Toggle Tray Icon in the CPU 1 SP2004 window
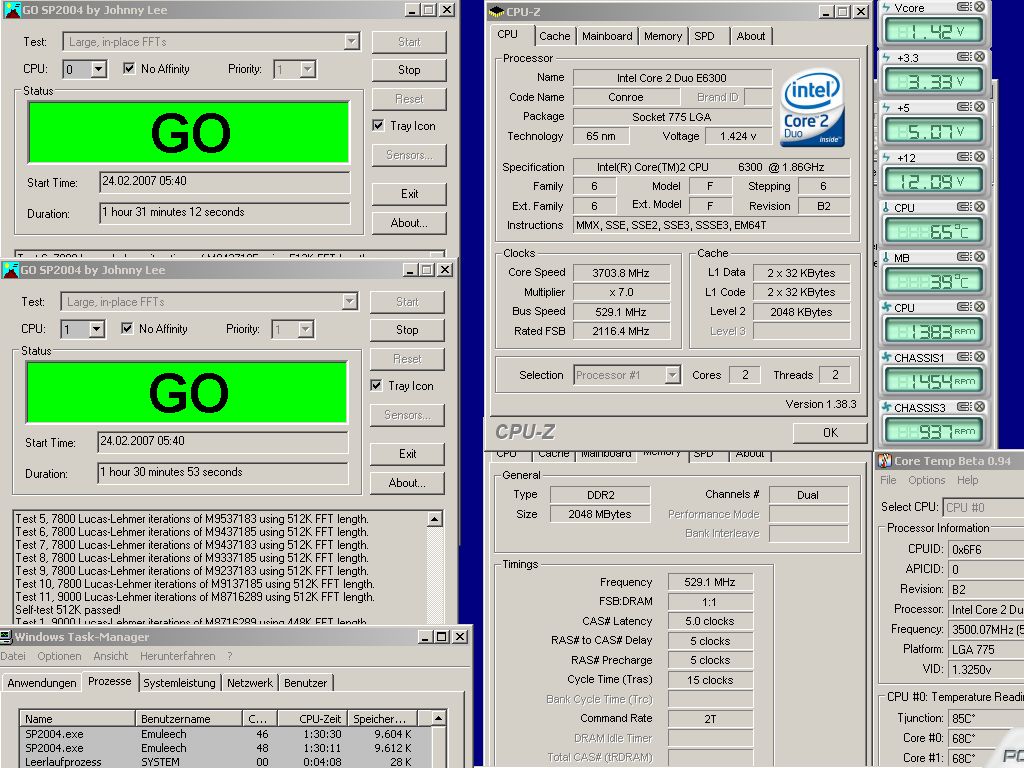The width and height of the screenshot is (1024, 768). tap(376, 385)
